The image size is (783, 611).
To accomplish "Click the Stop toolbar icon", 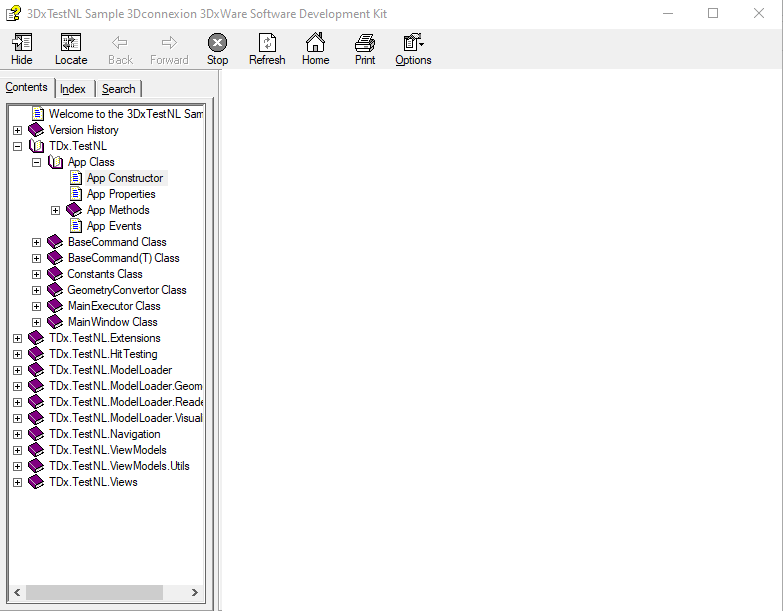I will click(217, 49).
